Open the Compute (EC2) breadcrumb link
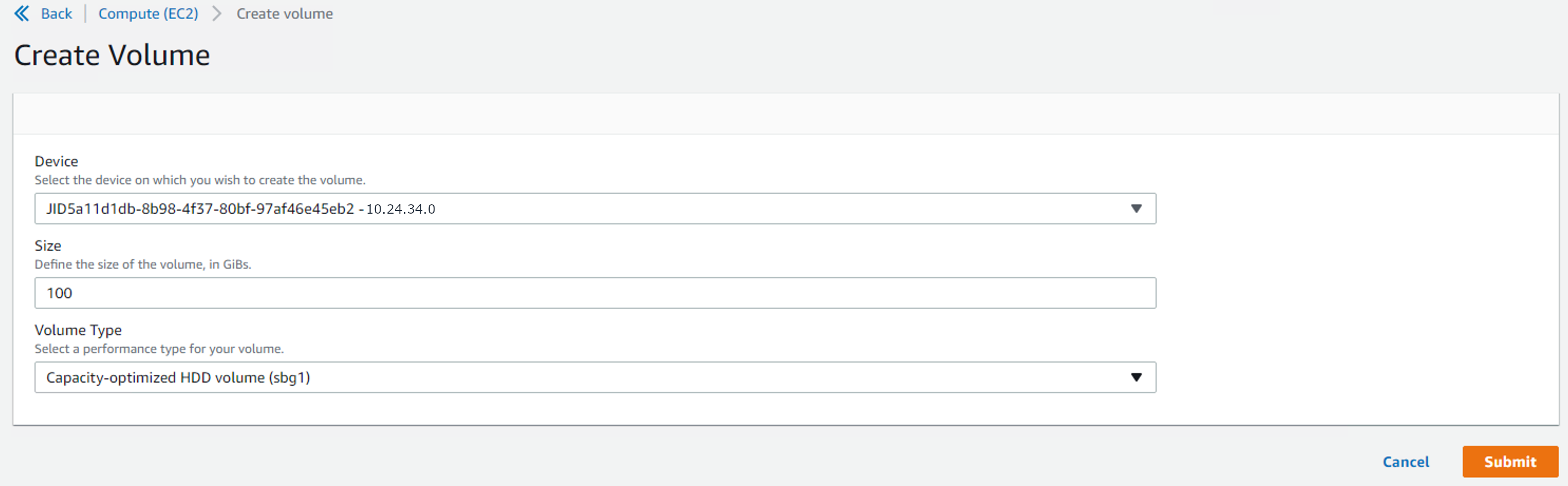1568x486 pixels. click(148, 13)
